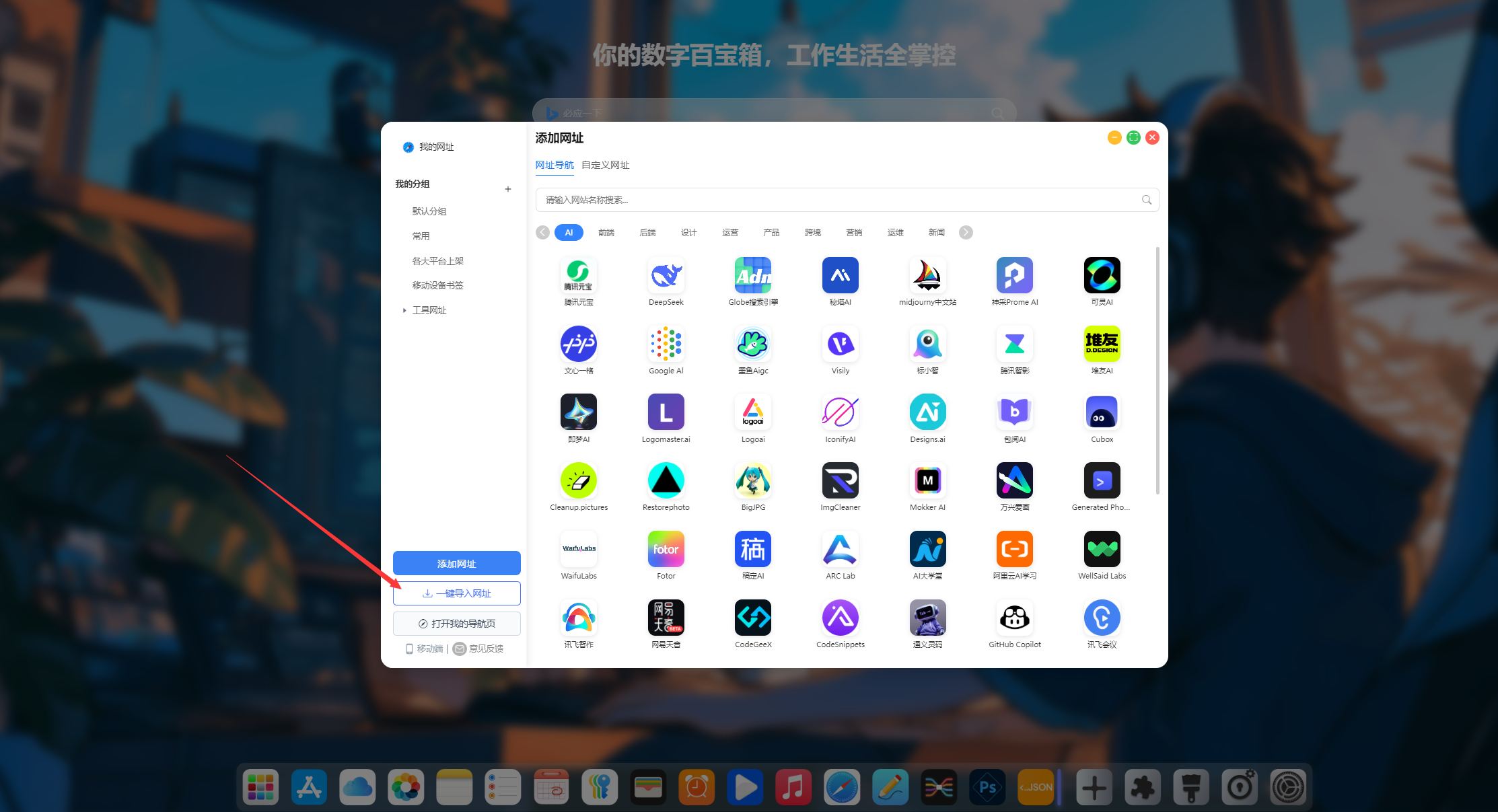Select the 跨境 category tab
This screenshot has width=1498, height=812.
pyautogui.click(x=812, y=232)
